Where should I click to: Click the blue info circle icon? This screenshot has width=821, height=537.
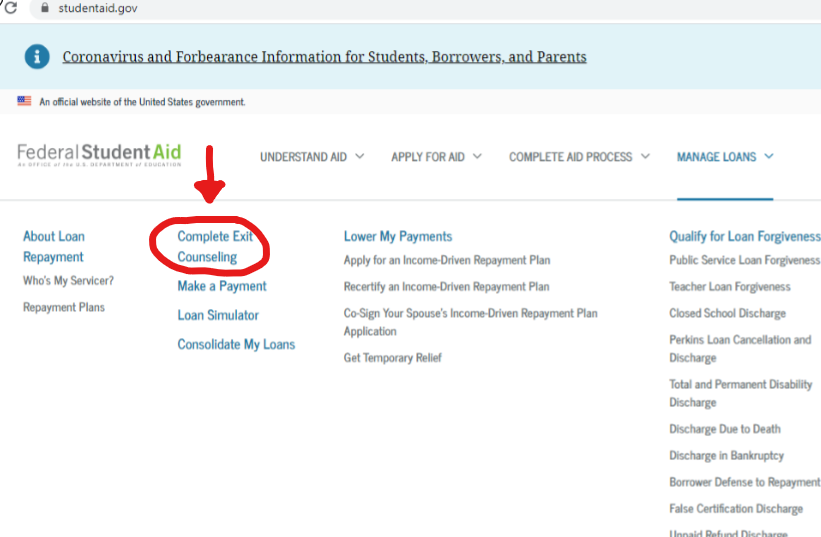(x=37, y=56)
